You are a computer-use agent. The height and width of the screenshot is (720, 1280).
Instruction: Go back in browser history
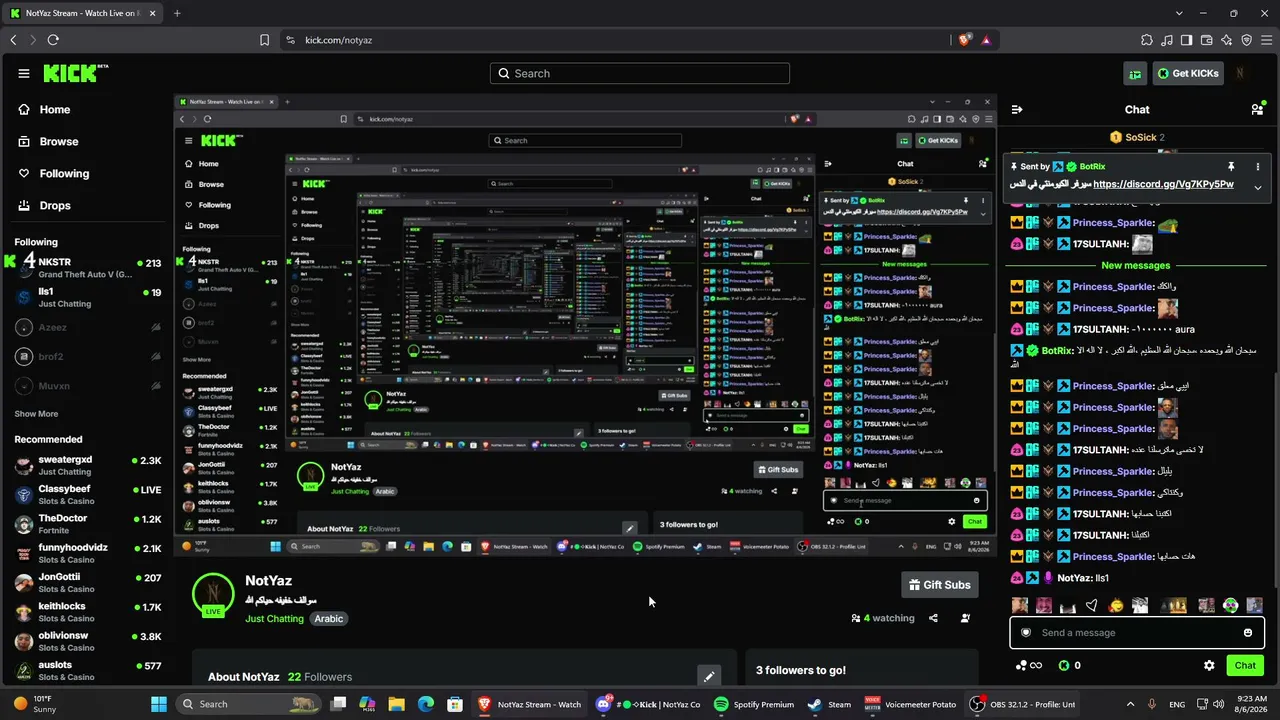coord(13,40)
